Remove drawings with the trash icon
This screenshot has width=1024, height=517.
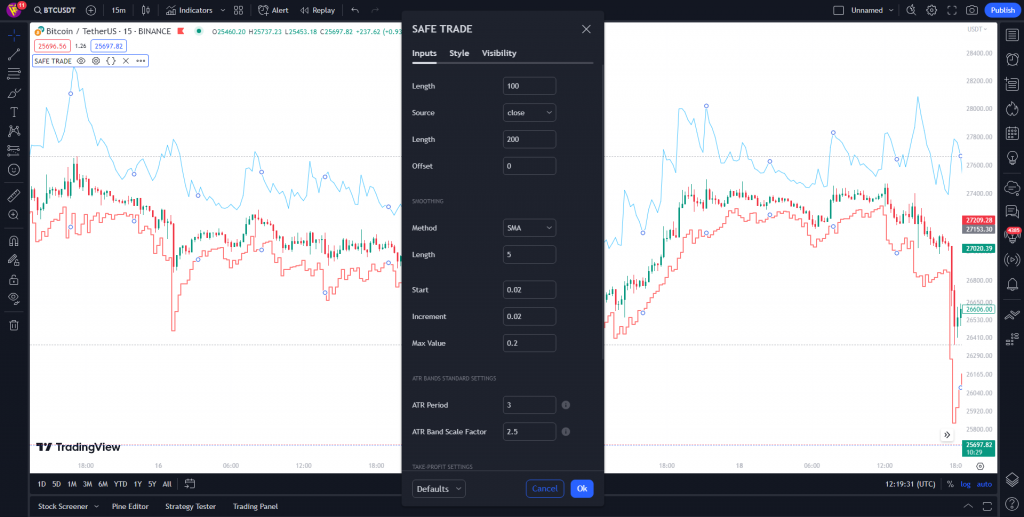click(x=14, y=325)
